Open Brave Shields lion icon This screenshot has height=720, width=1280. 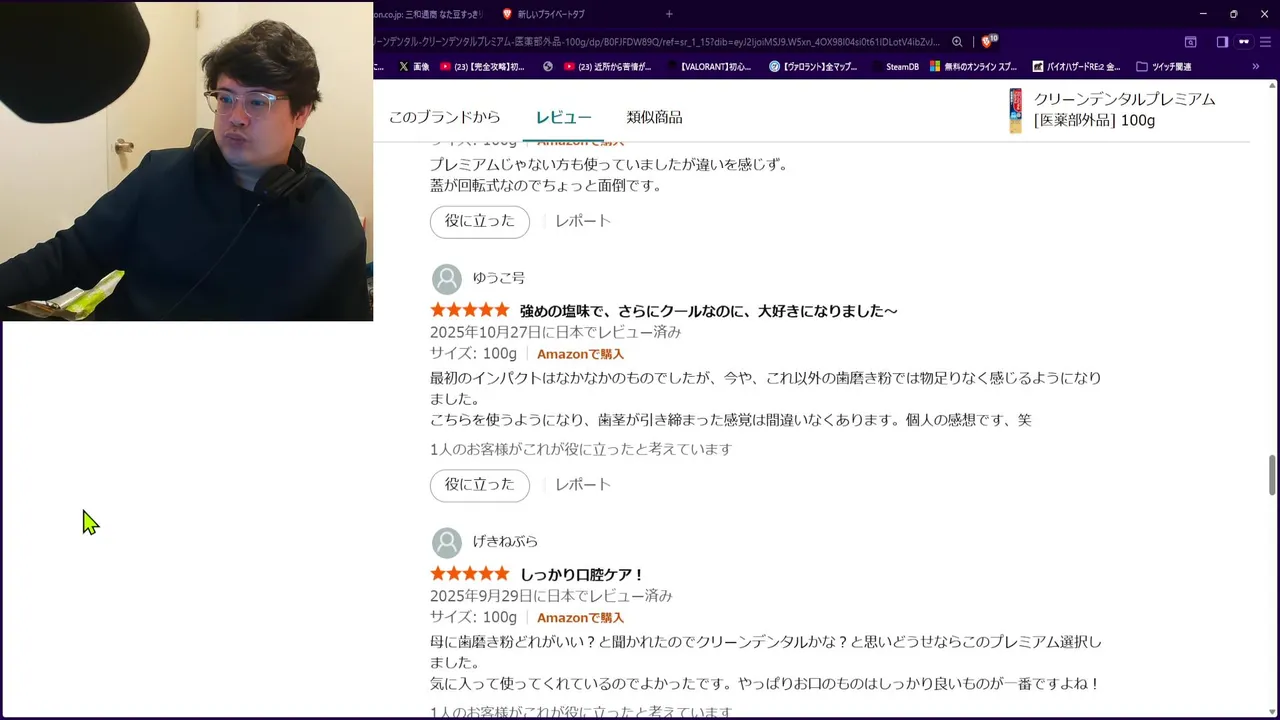(988, 42)
